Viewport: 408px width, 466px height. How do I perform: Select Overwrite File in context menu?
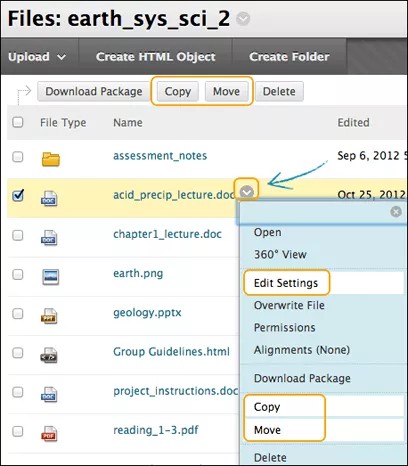coord(289,305)
